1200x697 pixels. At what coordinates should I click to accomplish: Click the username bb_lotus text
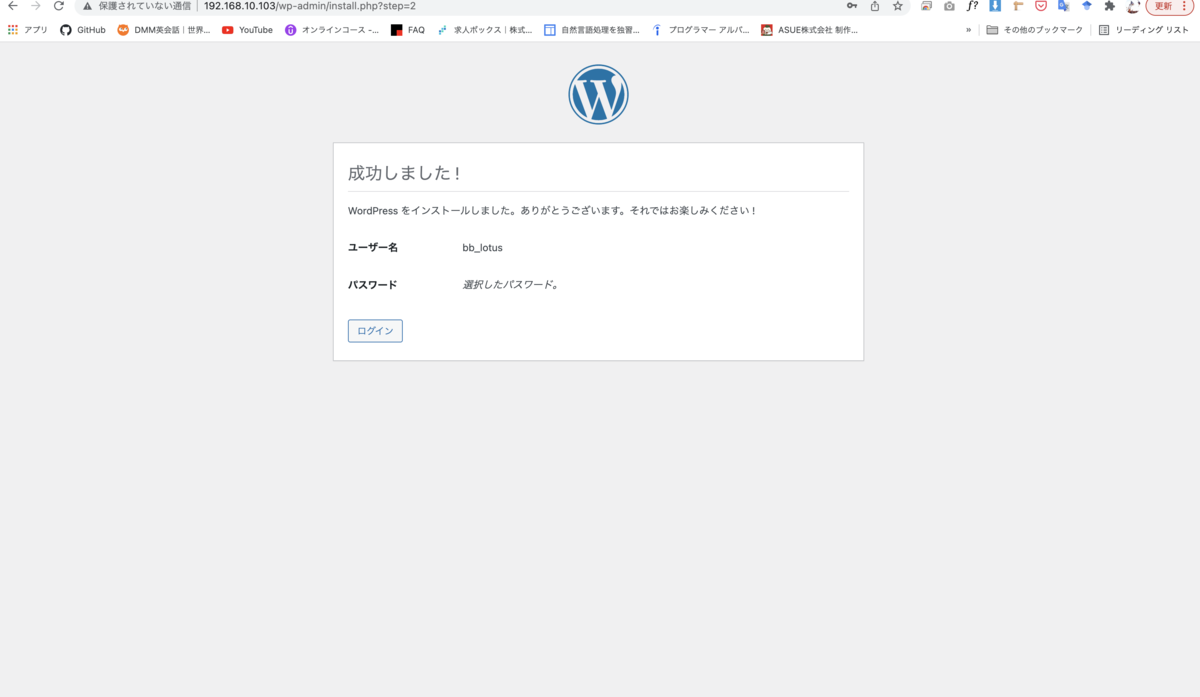point(482,247)
